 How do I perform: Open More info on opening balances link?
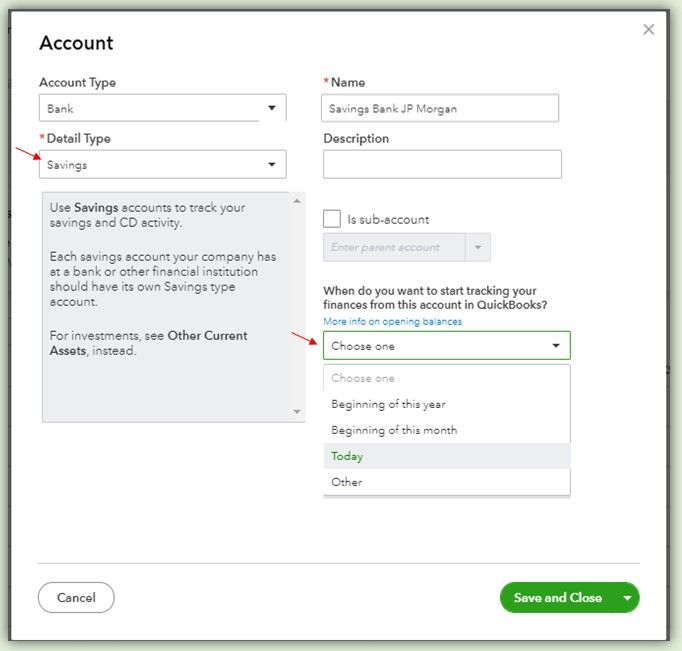point(392,321)
